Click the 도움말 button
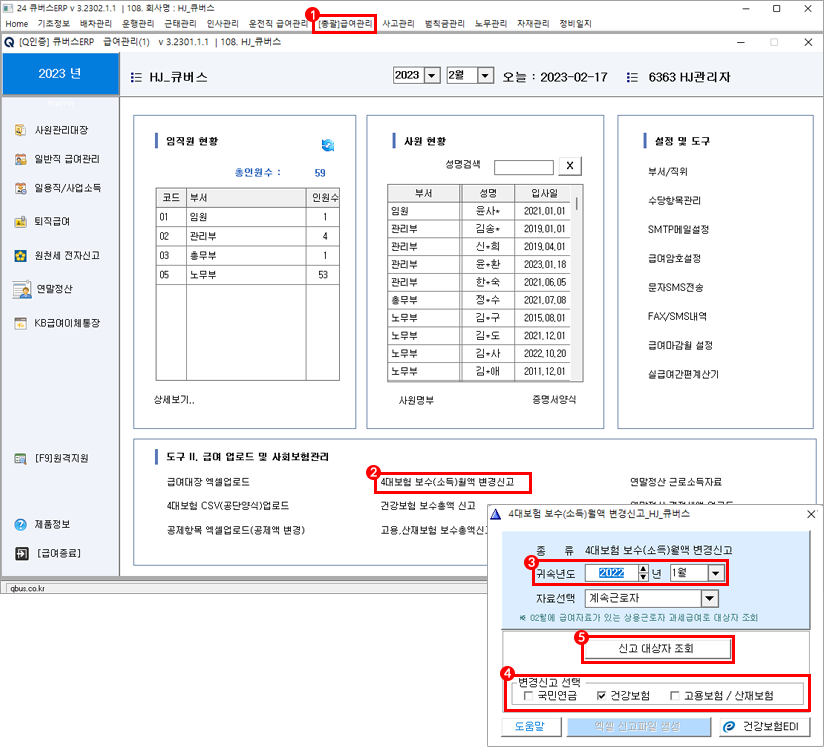Screen dimensions: 824x747 tap(530, 726)
